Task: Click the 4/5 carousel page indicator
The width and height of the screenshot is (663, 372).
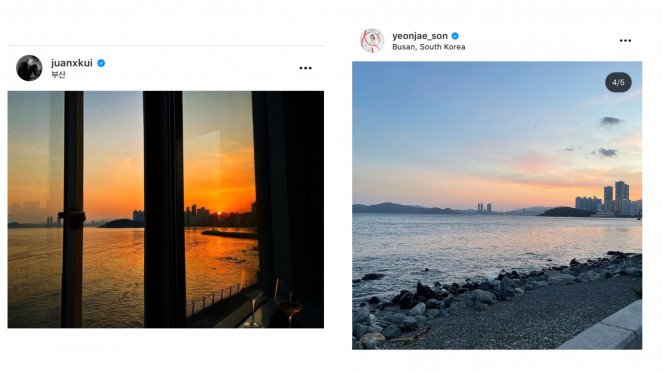Action: click(618, 82)
